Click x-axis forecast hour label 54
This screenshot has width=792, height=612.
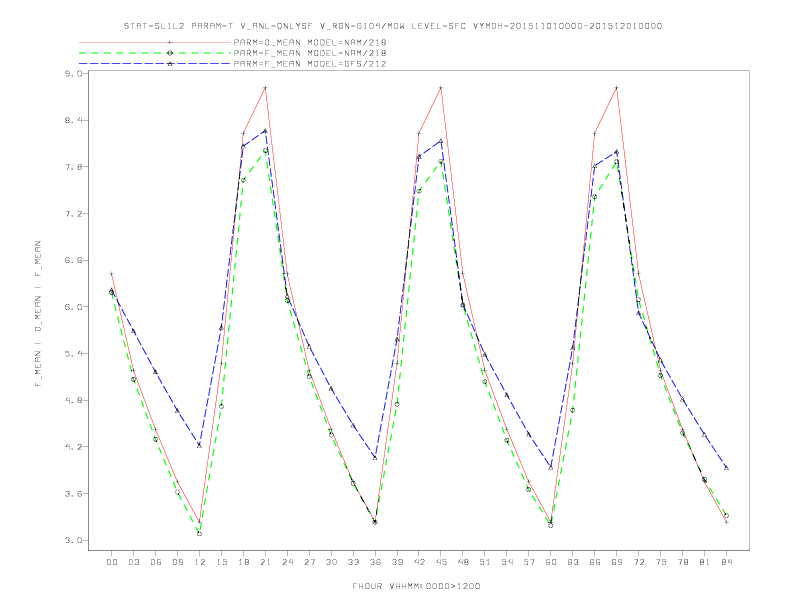507,562
